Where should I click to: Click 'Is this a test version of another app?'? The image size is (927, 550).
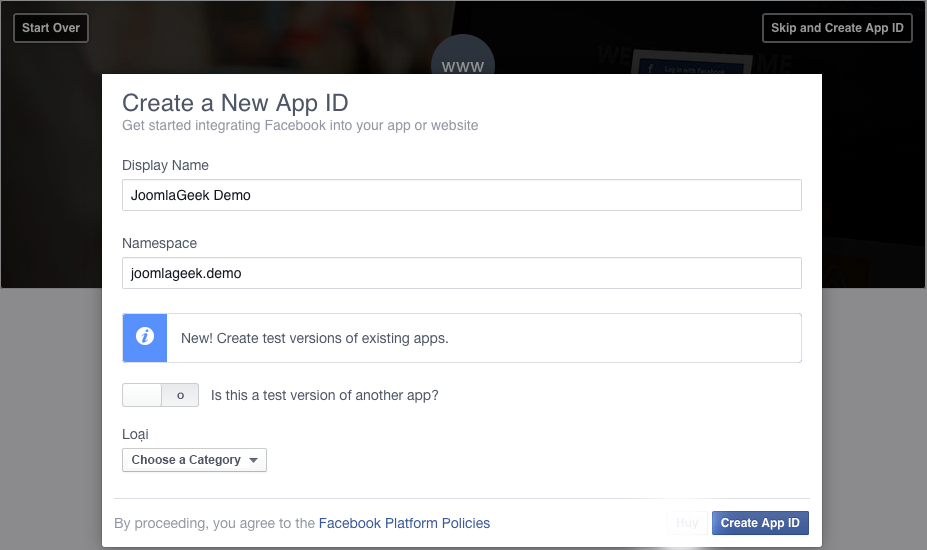click(325, 395)
